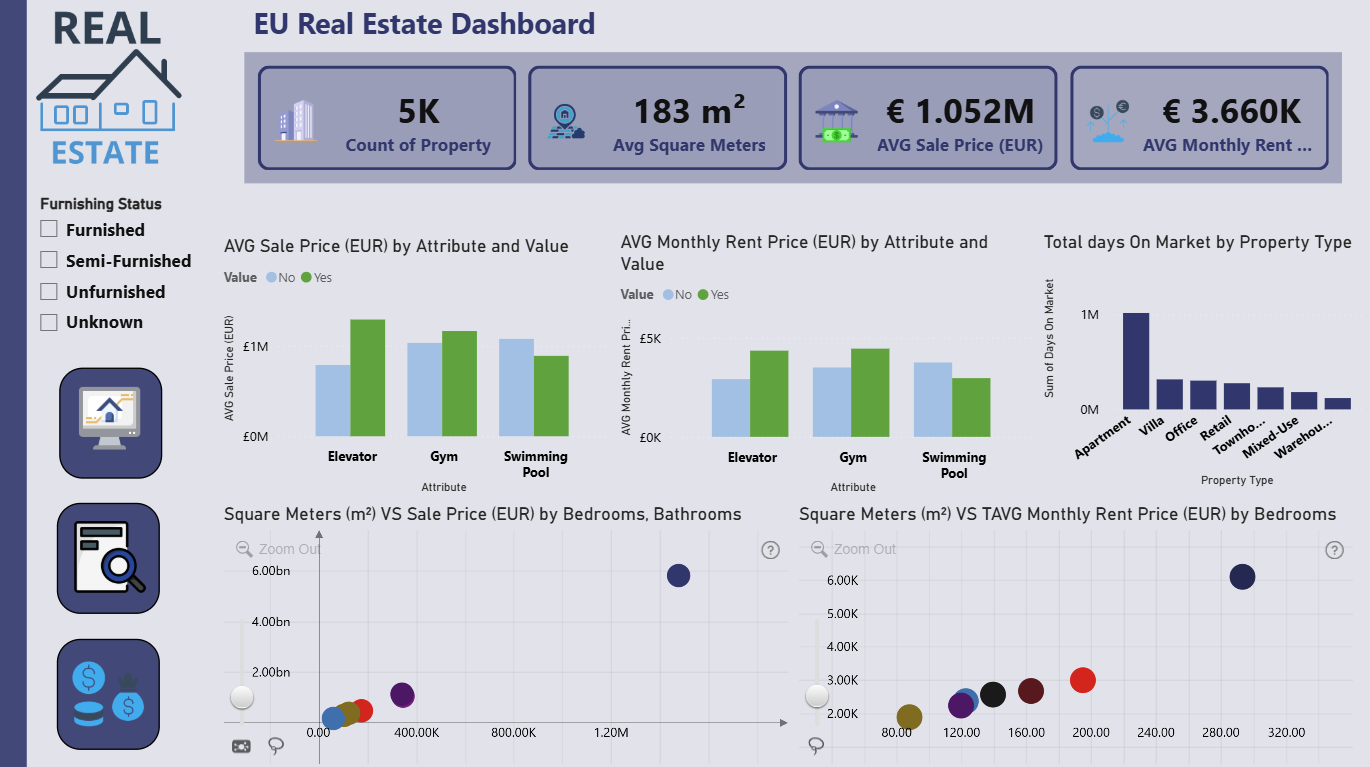Select the Mixed-Use bar in Days On Market chart
This screenshot has width=1370, height=767.
pos(1304,401)
